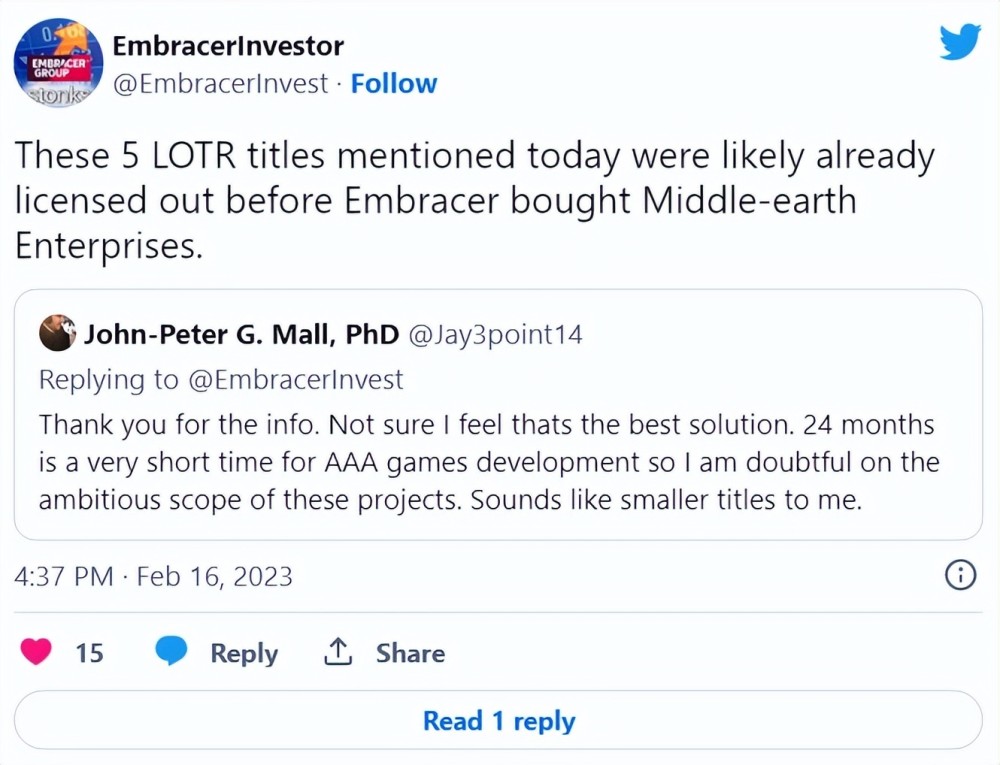The width and height of the screenshot is (1000, 765).
Task: Click the like count of 15
Action: pos(89,653)
